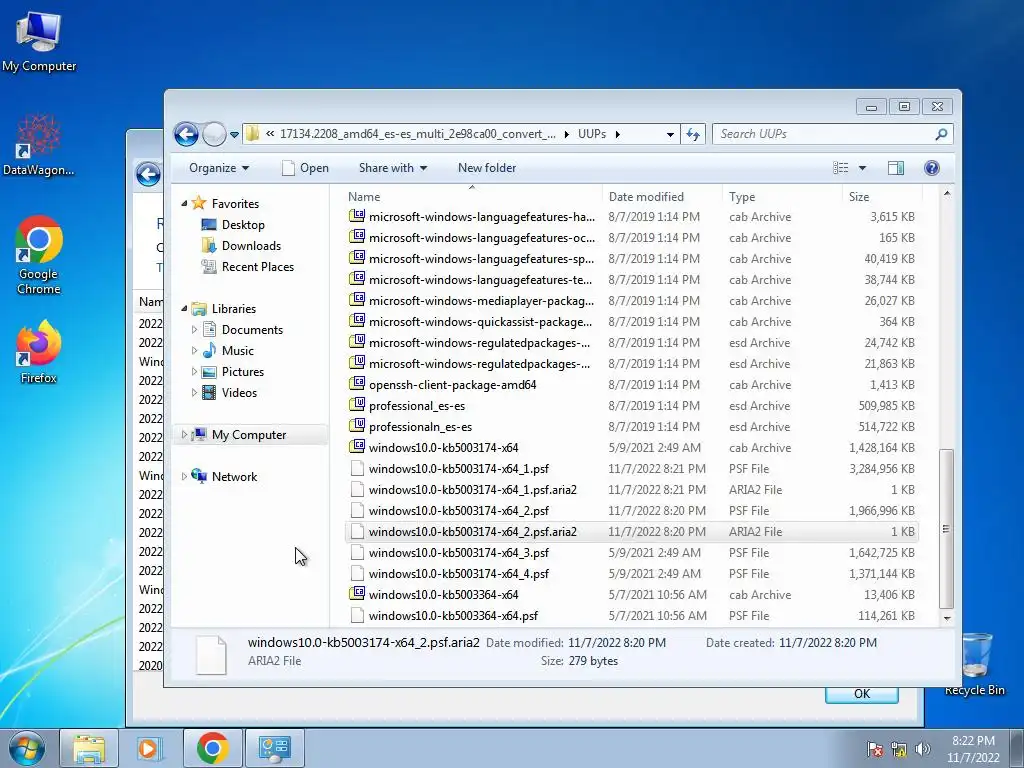
Task: Select Network in navigation pane
Action: (x=234, y=477)
